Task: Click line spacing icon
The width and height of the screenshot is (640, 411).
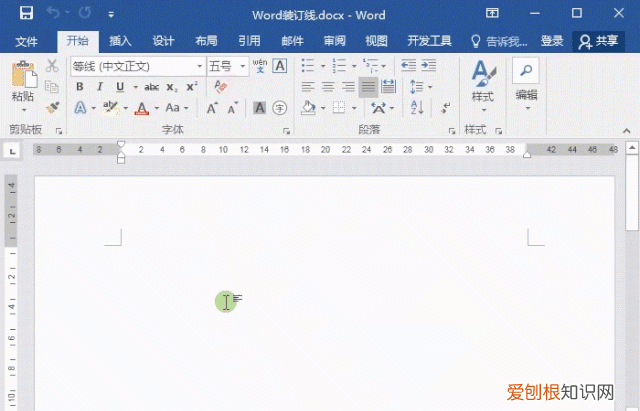Action: coord(416,87)
